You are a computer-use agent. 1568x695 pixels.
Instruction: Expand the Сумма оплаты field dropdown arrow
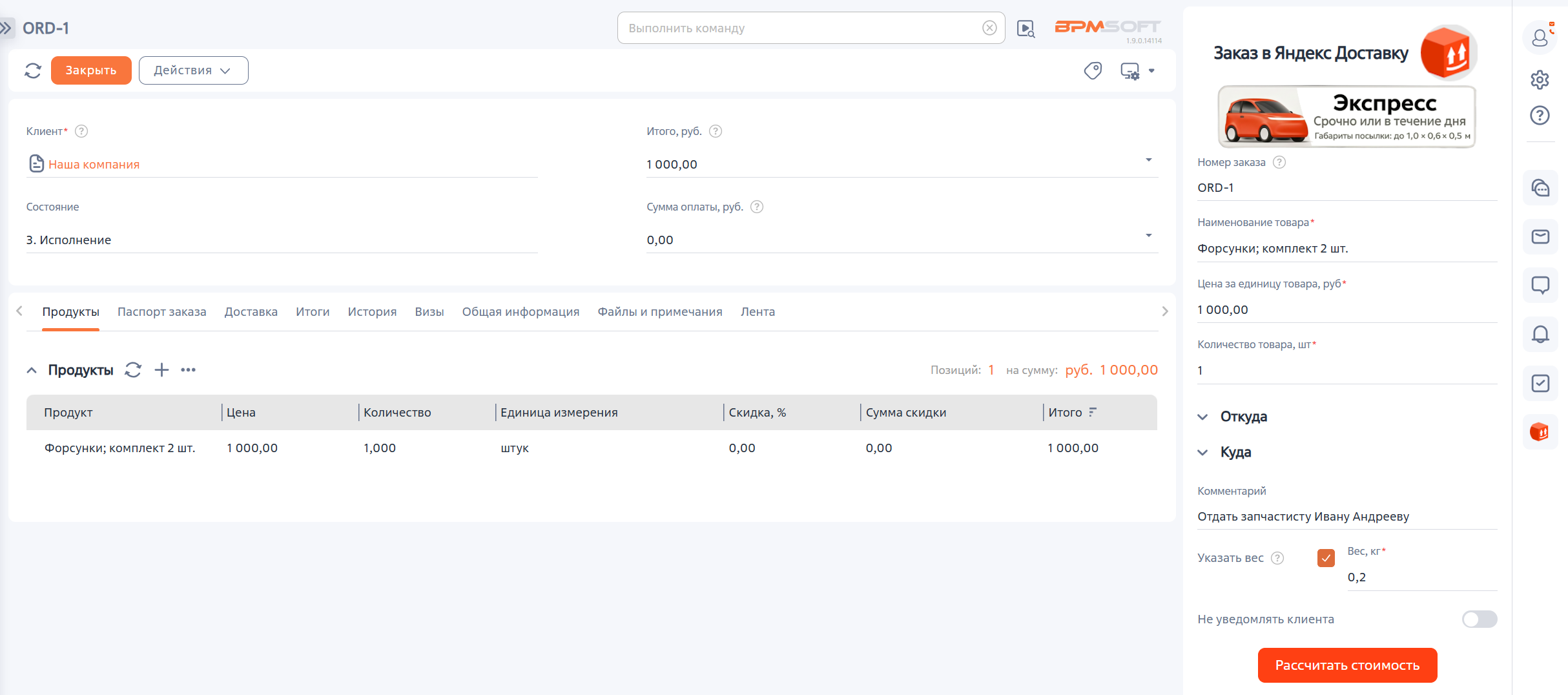tap(1149, 236)
